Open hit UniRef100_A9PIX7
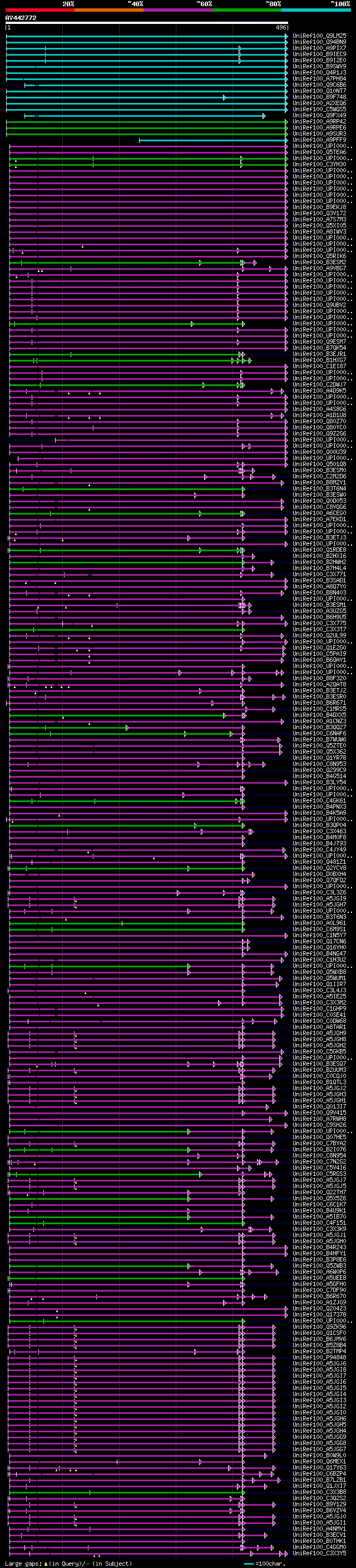Image resolution: width=356 pixels, height=1568 pixels. tap(319, 48)
